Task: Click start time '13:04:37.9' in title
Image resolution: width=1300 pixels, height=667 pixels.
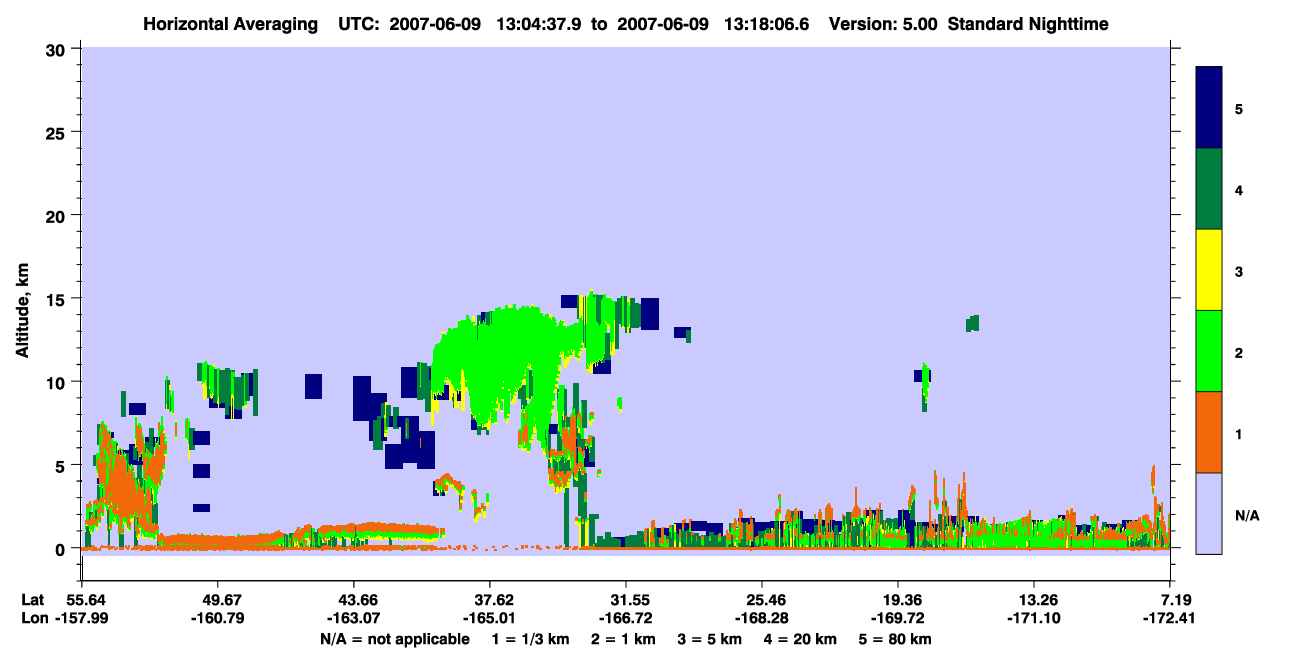Action: click(x=541, y=23)
